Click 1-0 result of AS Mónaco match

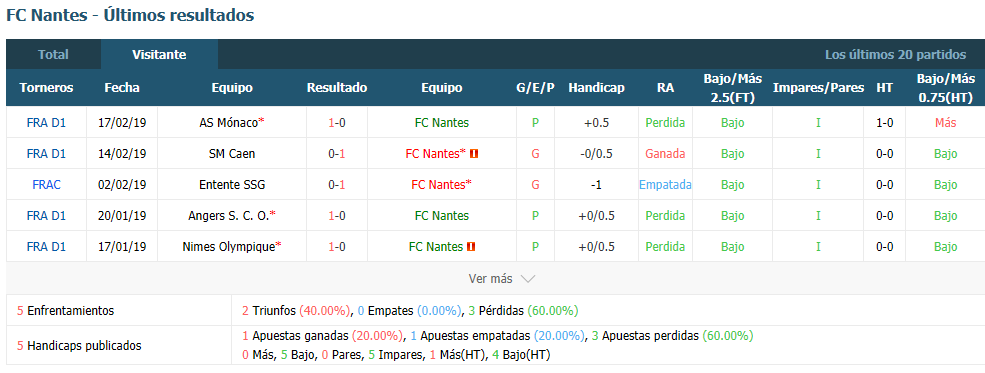pos(337,123)
